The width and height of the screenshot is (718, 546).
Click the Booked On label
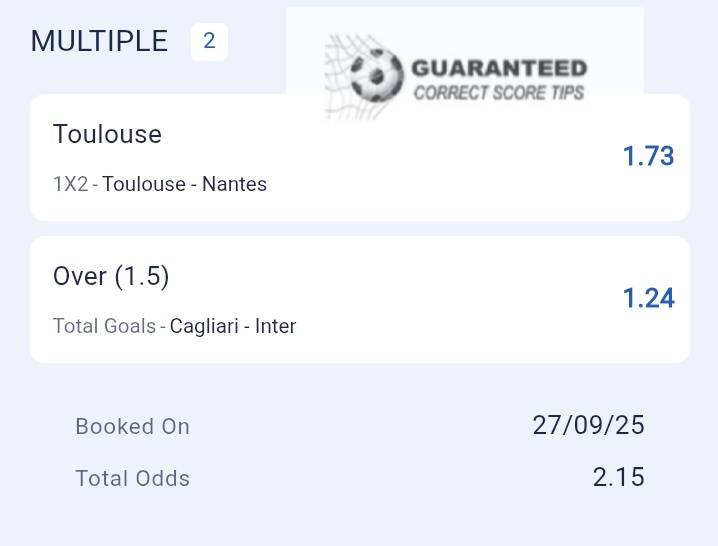[132, 427]
